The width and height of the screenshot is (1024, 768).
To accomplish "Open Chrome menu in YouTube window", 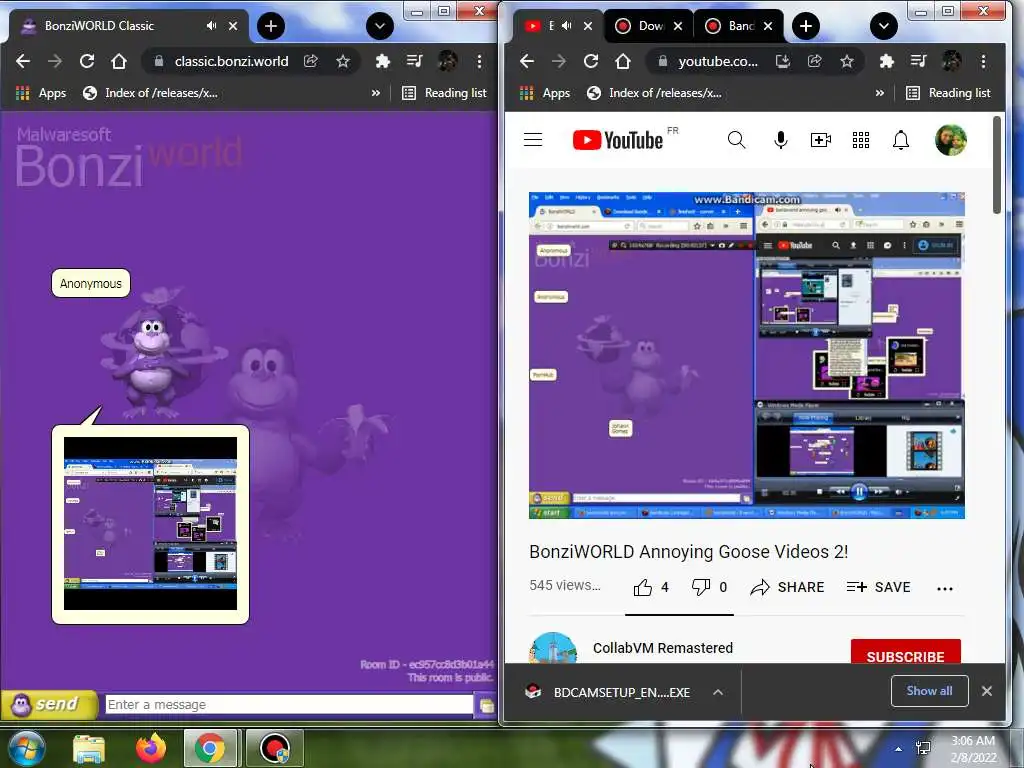I will pos(984,61).
